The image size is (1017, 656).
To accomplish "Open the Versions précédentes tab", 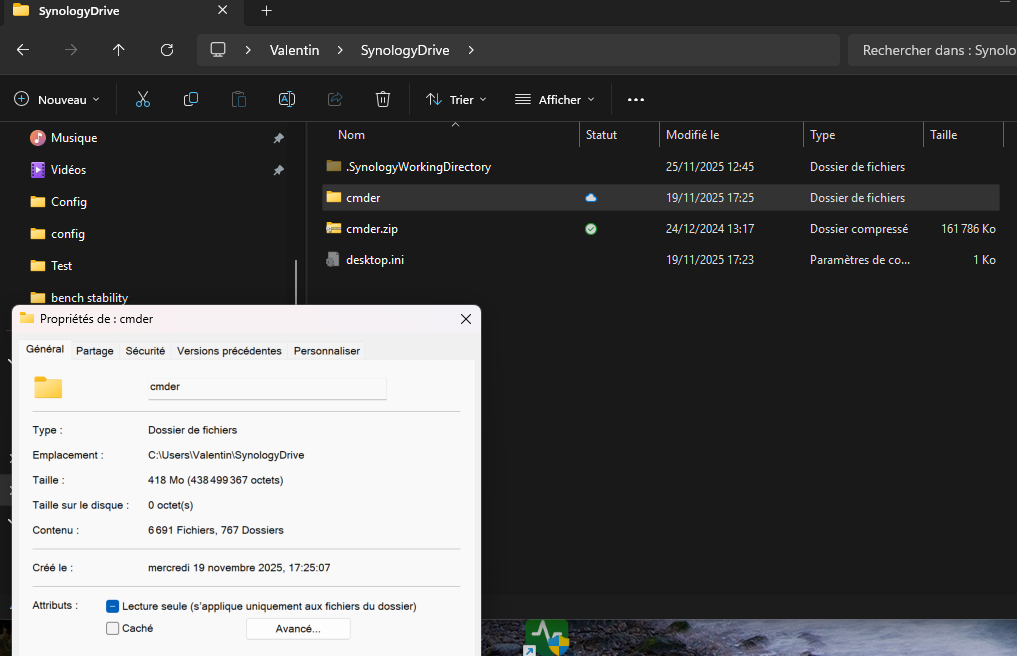I will tap(229, 351).
